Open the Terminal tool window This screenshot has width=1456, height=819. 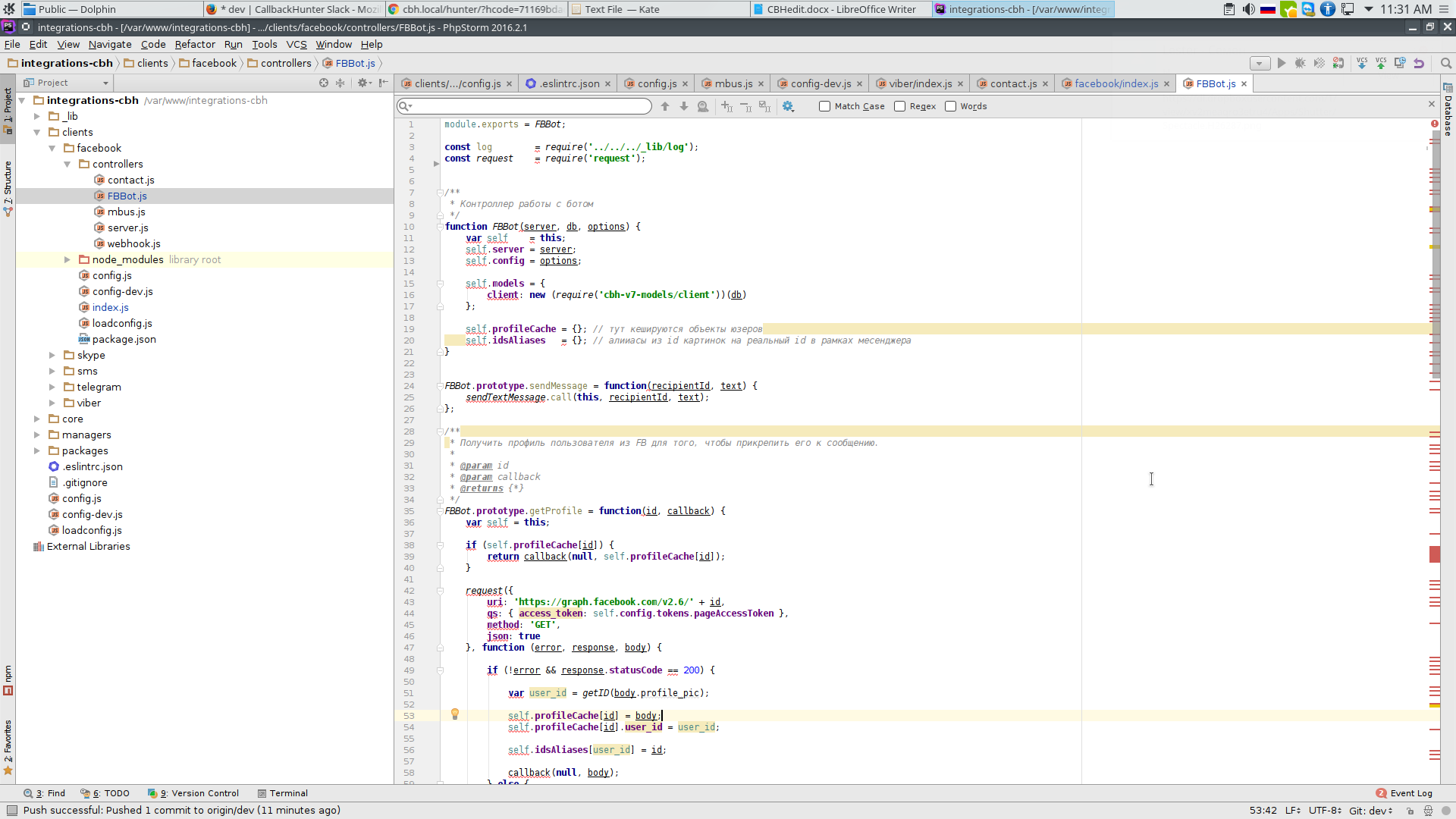click(283, 793)
